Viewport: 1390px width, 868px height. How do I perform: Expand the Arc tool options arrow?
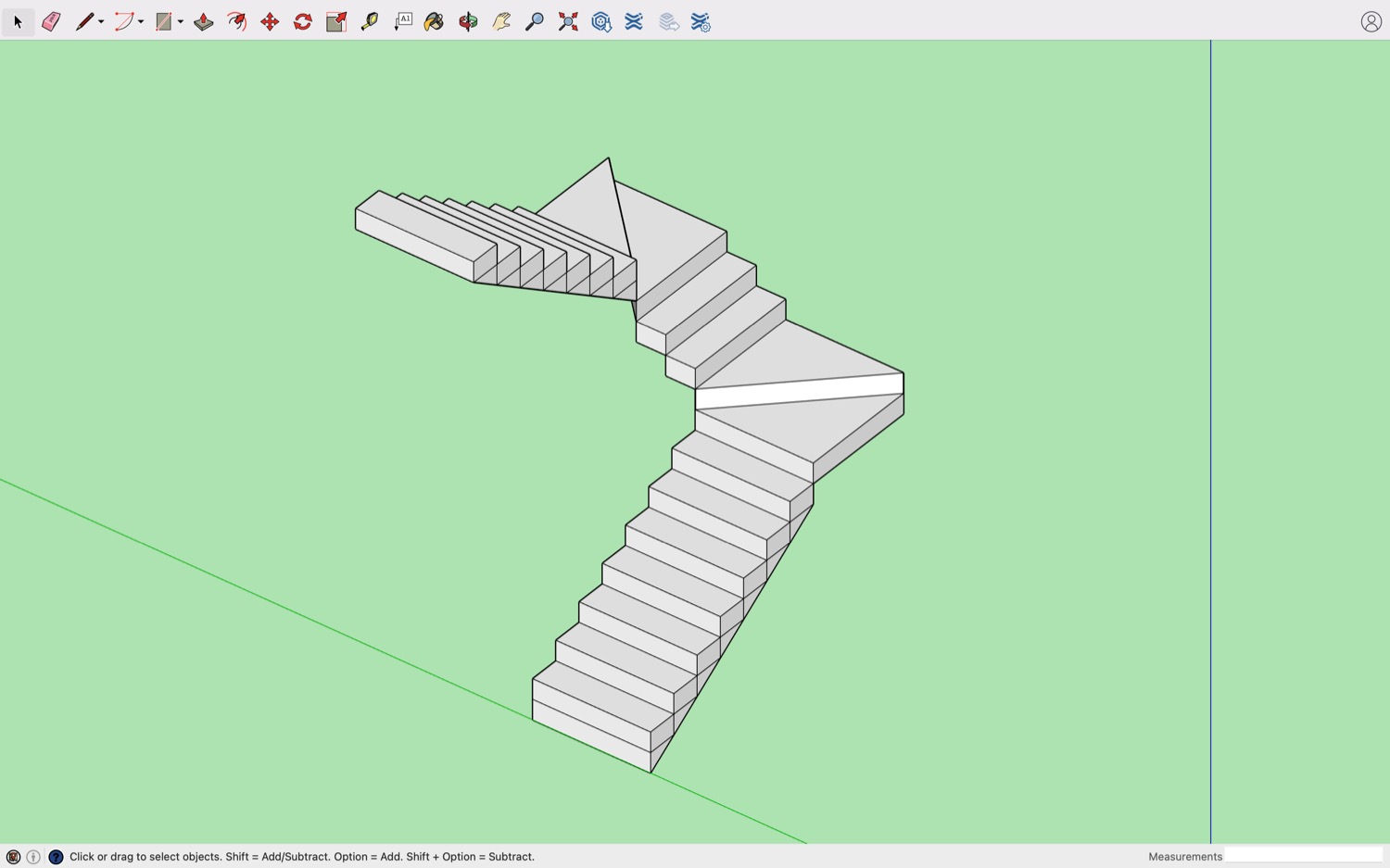click(x=141, y=22)
